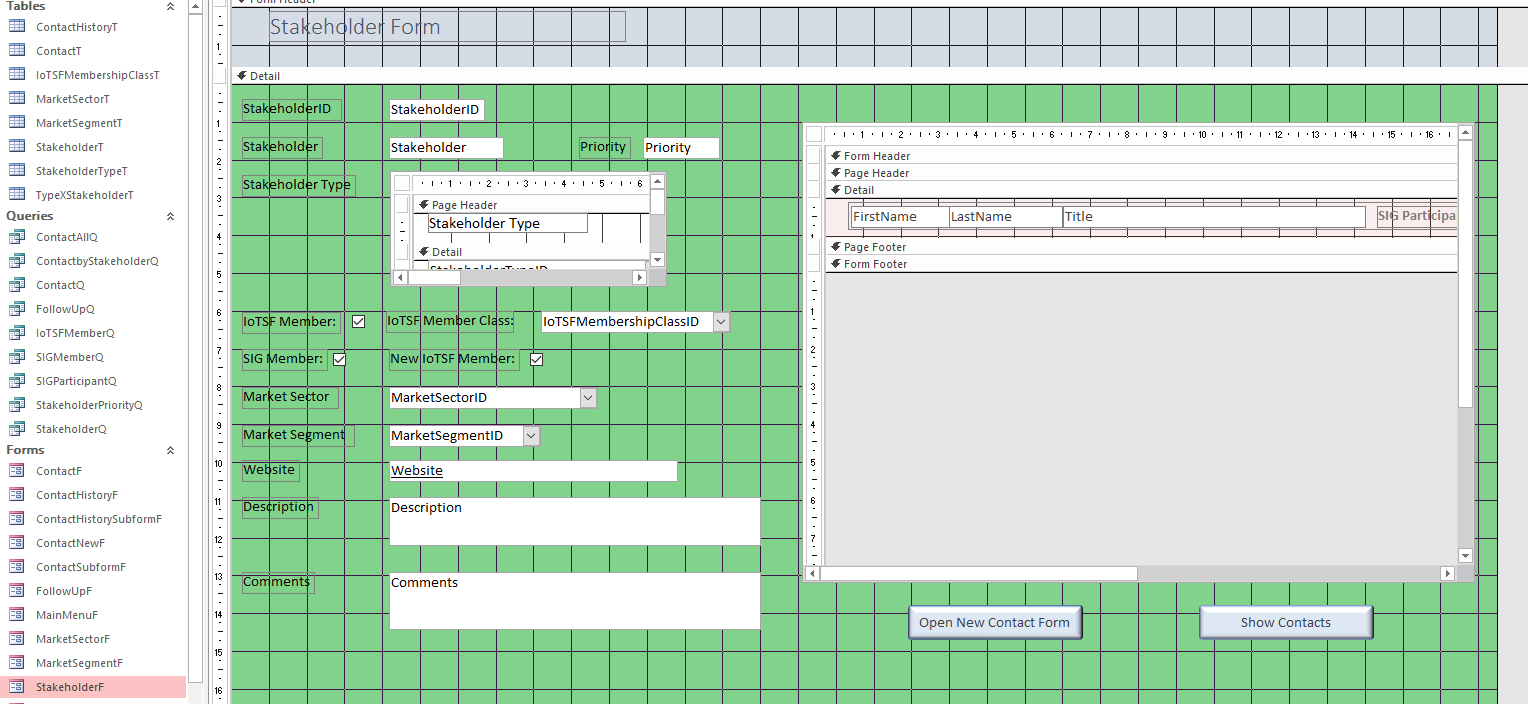Click the ContactNewF form icon

point(17,542)
